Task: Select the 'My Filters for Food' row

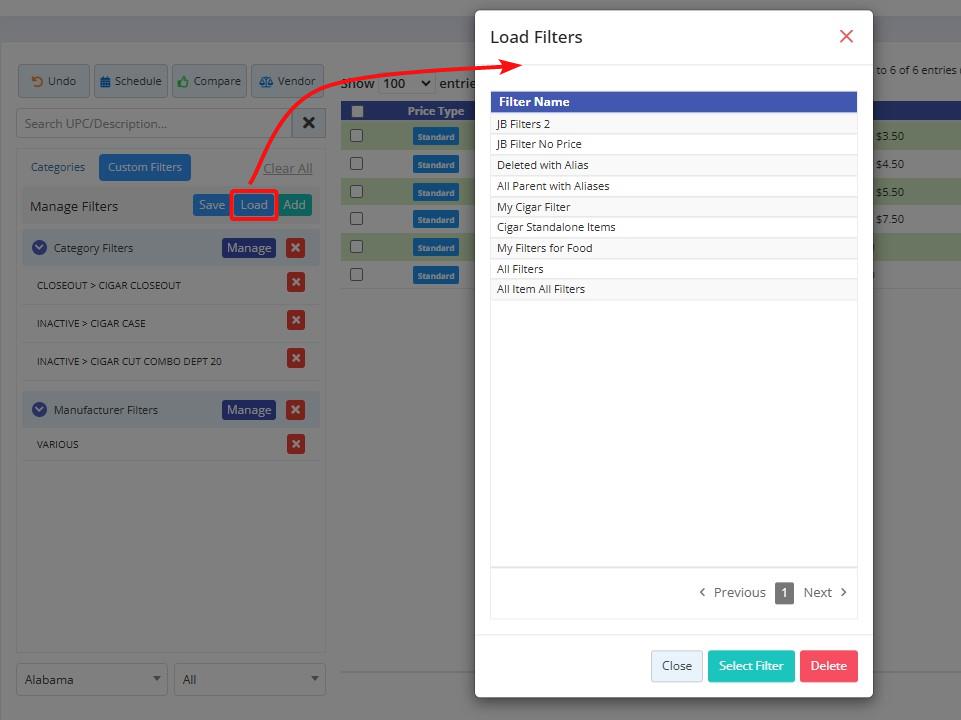Action: coord(674,248)
